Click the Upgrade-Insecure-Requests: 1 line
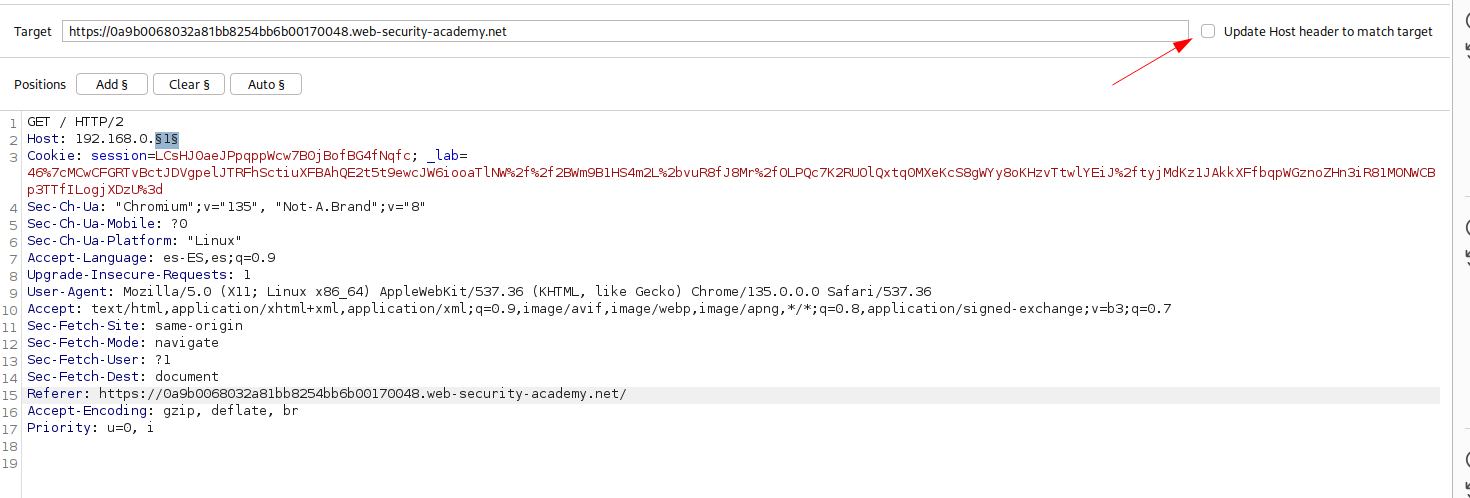Viewport: 1470px width, 498px height. 139,274
